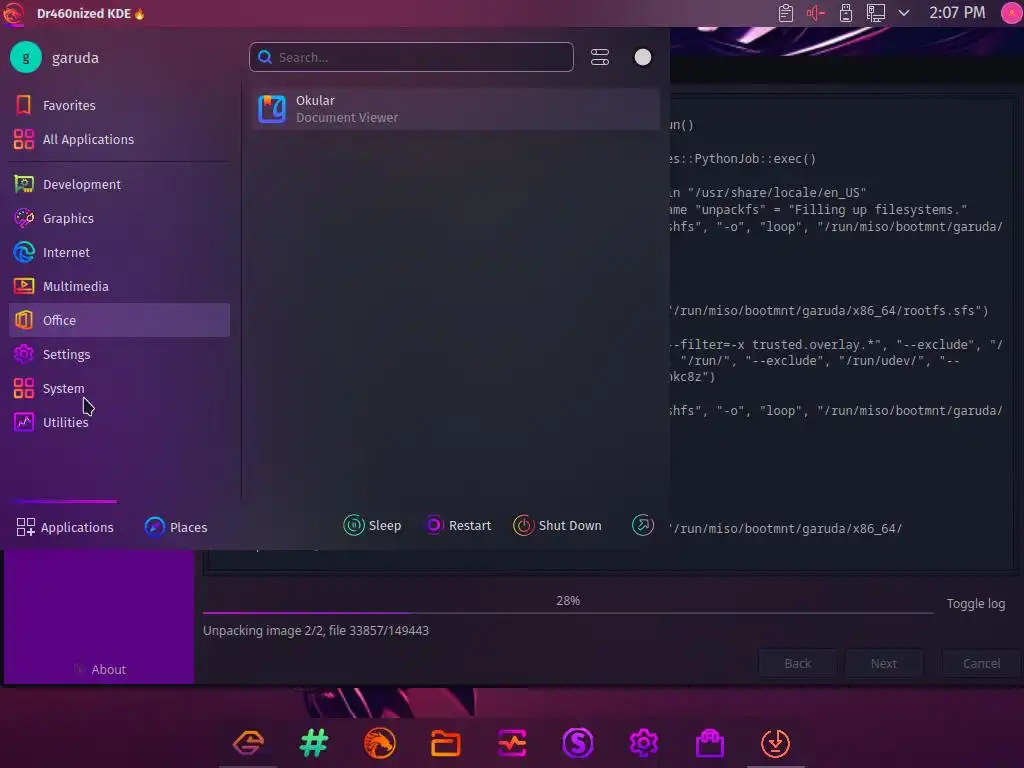Click the installer Cancel button
The height and width of the screenshot is (768, 1024).
(x=982, y=664)
